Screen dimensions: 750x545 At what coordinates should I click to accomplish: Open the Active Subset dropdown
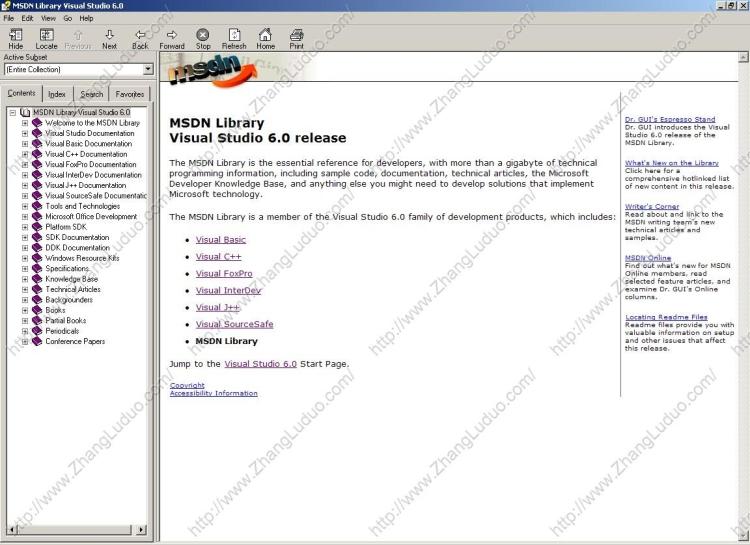point(148,69)
